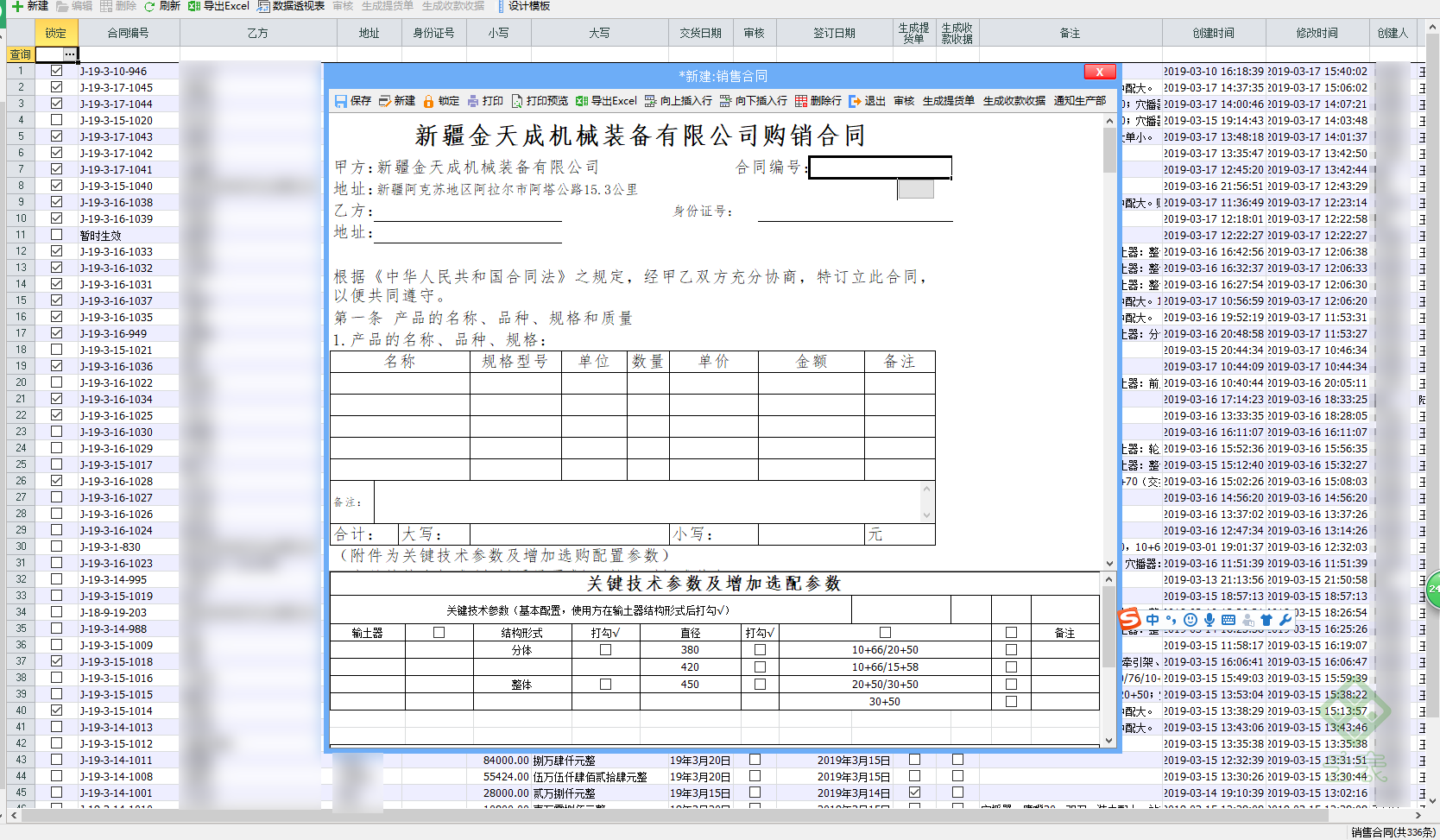This screenshot has width=1440, height=840.
Task: Toggle the lock checkbox for J-19-3-15-1021
Action: coord(56,350)
